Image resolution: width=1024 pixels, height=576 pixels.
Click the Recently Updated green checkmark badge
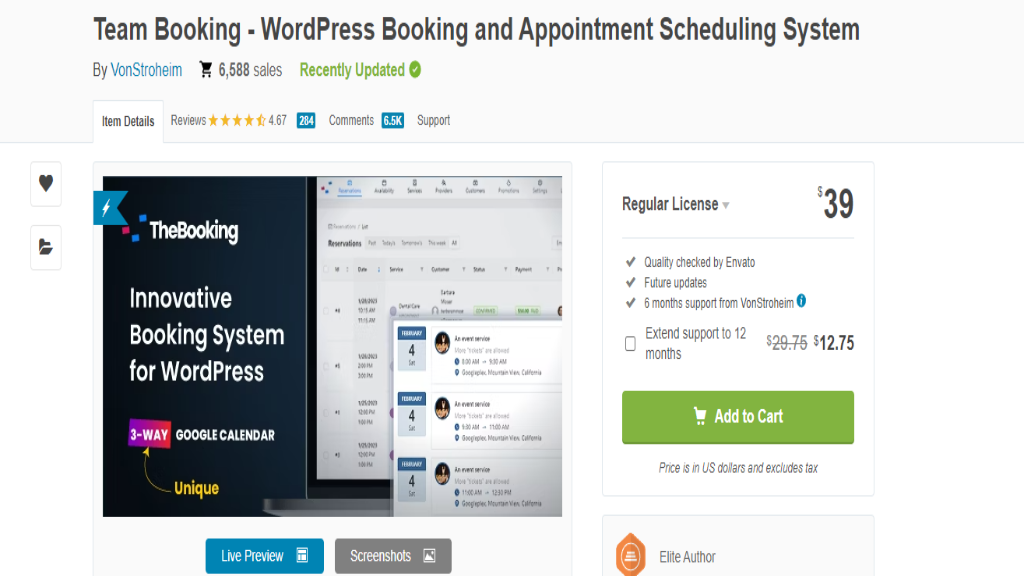pyautogui.click(x=415, y=69)
